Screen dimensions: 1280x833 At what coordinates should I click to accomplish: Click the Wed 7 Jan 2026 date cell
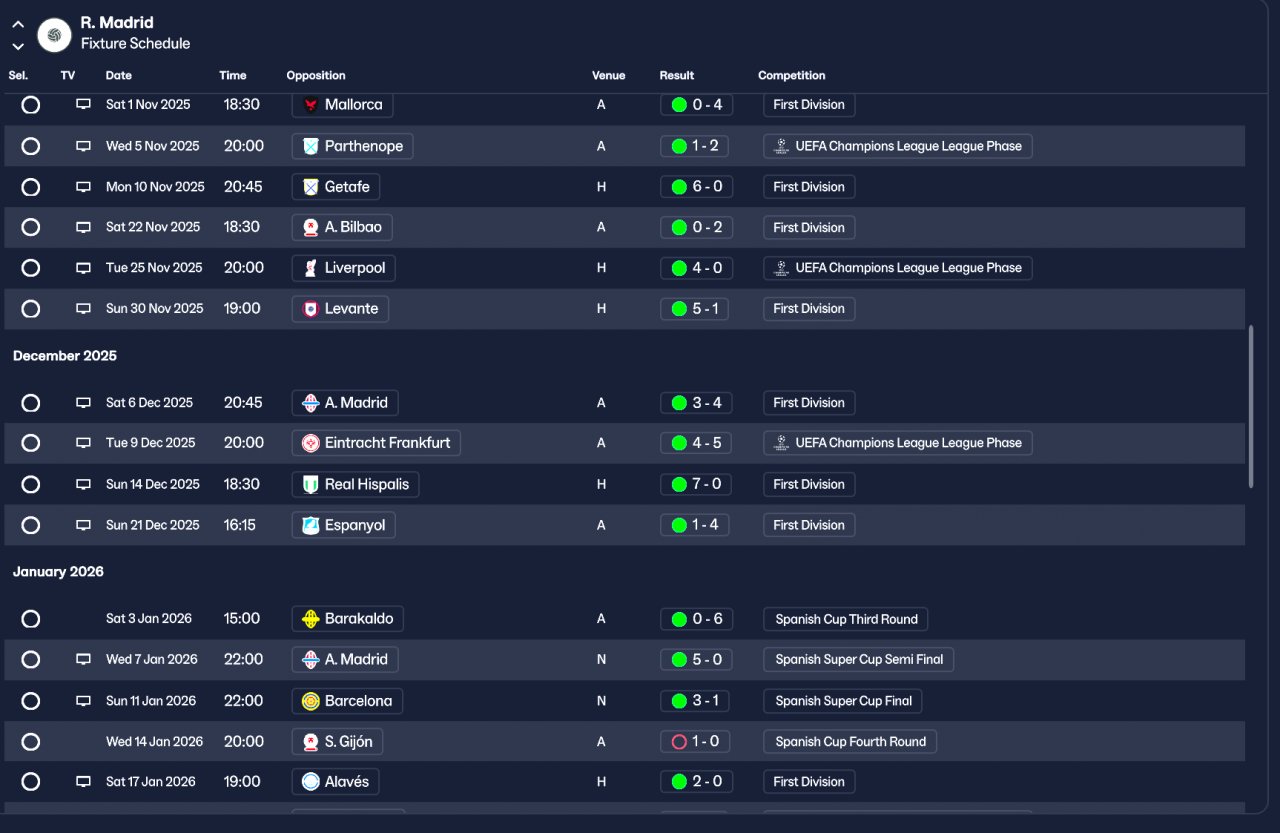pyautogui.click(x=152, y=660)
